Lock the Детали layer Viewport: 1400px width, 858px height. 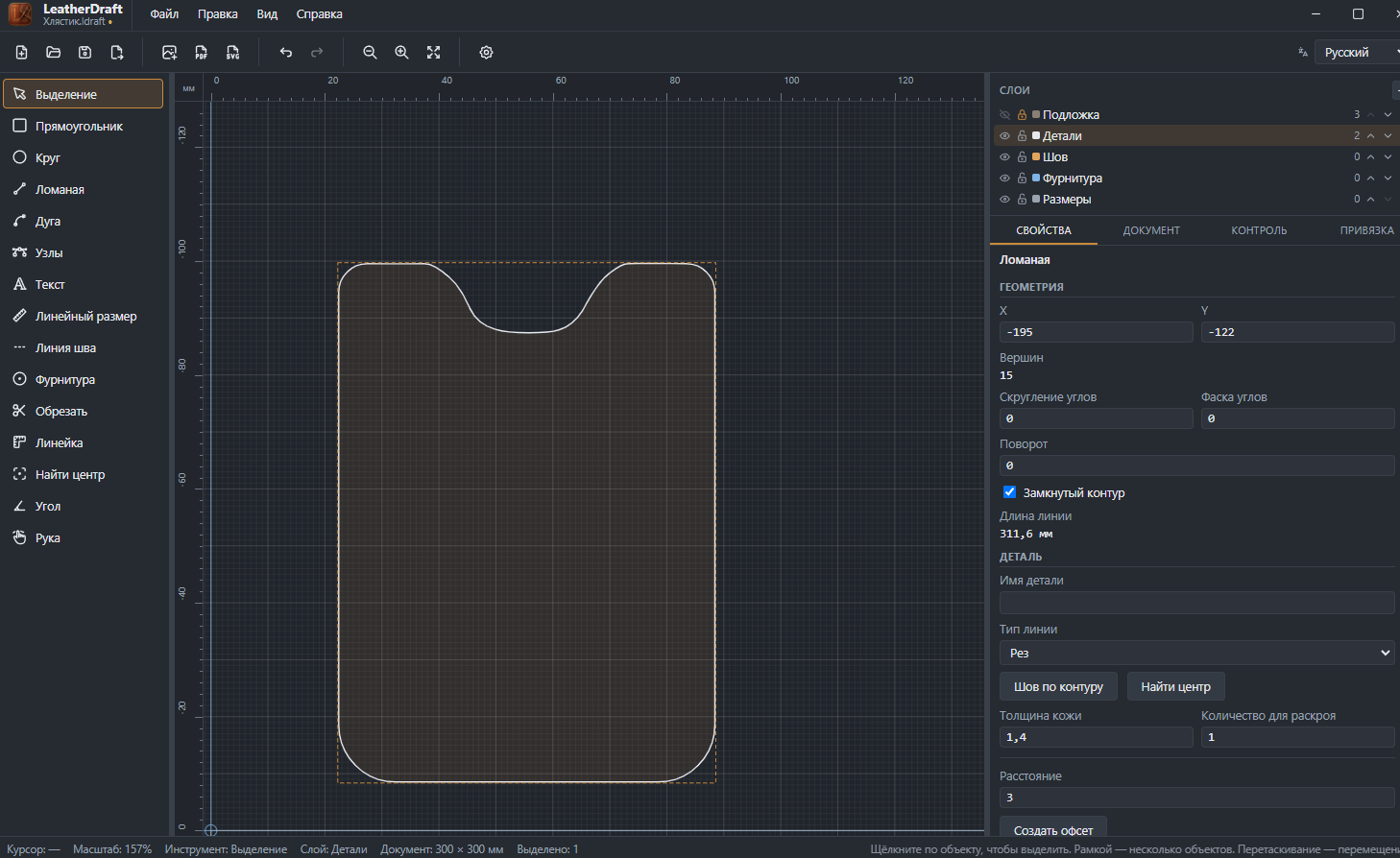click(x=1022, y=135)
